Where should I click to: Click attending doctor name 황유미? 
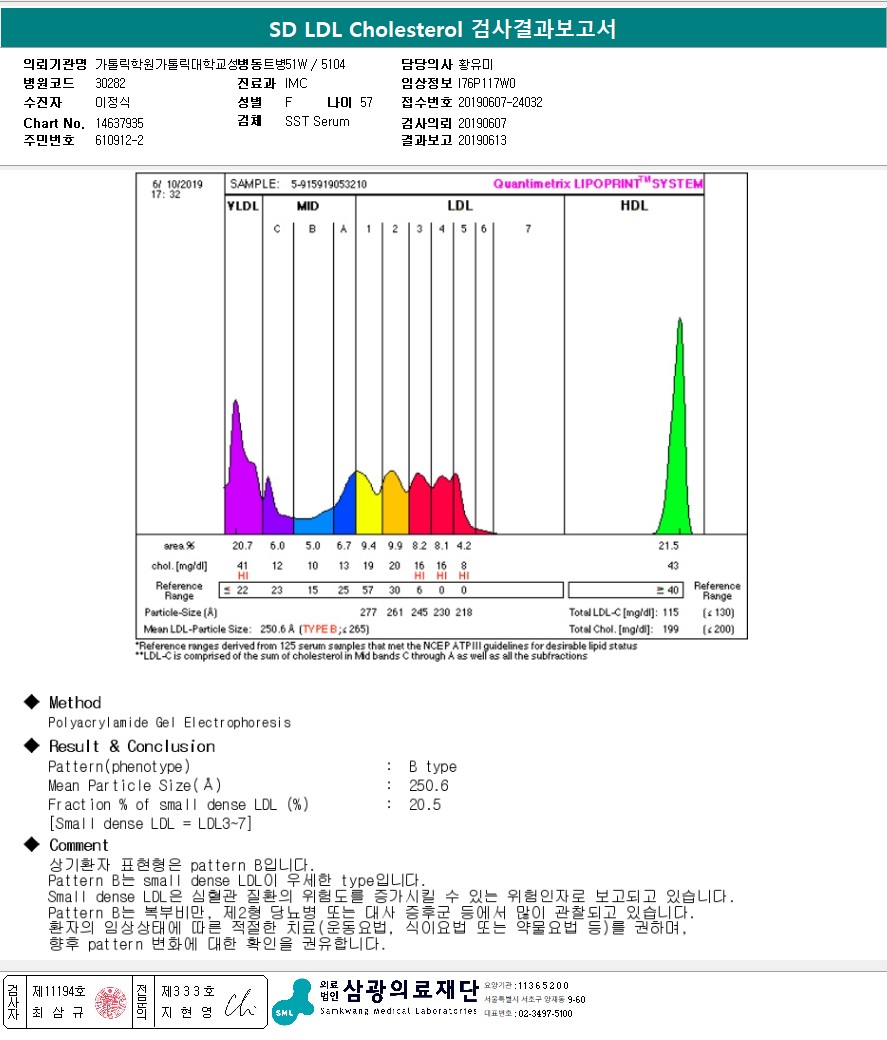point(476,64)
